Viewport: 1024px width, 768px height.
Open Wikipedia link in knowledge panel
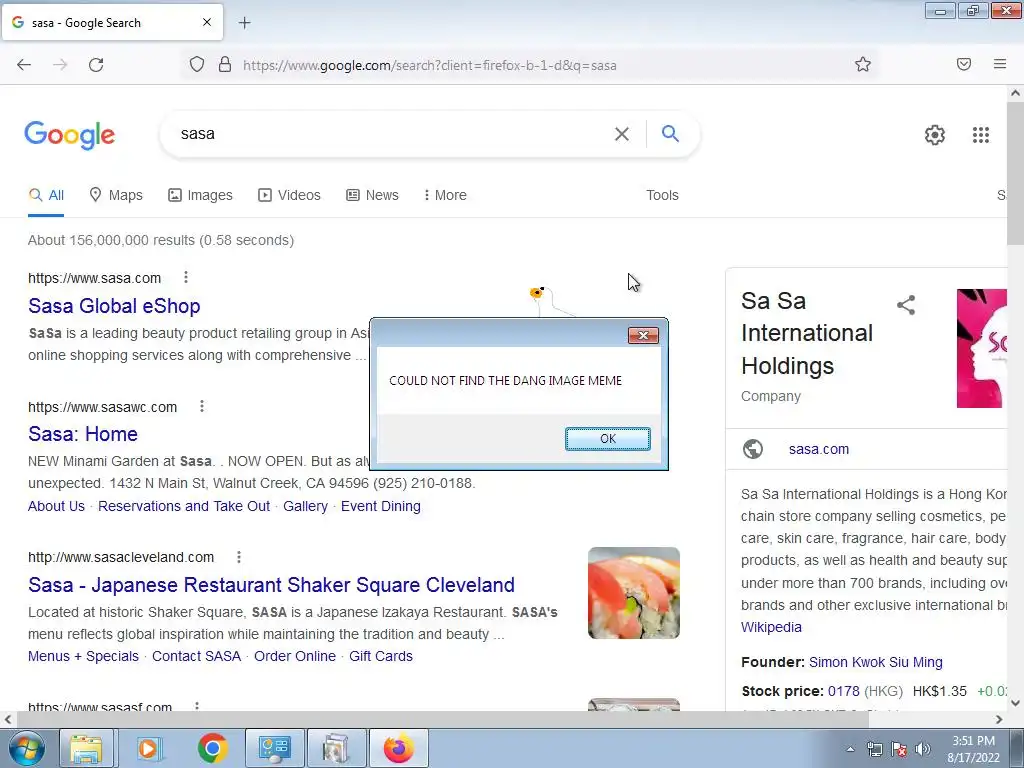tap(771, 627)
